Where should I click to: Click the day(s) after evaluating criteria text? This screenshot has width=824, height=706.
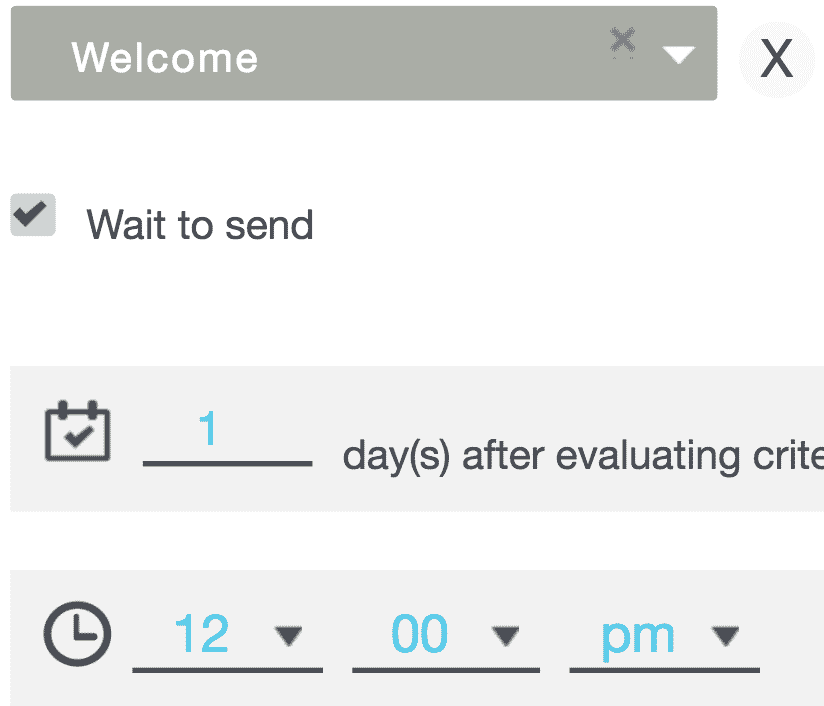click(x=582, y=456)
